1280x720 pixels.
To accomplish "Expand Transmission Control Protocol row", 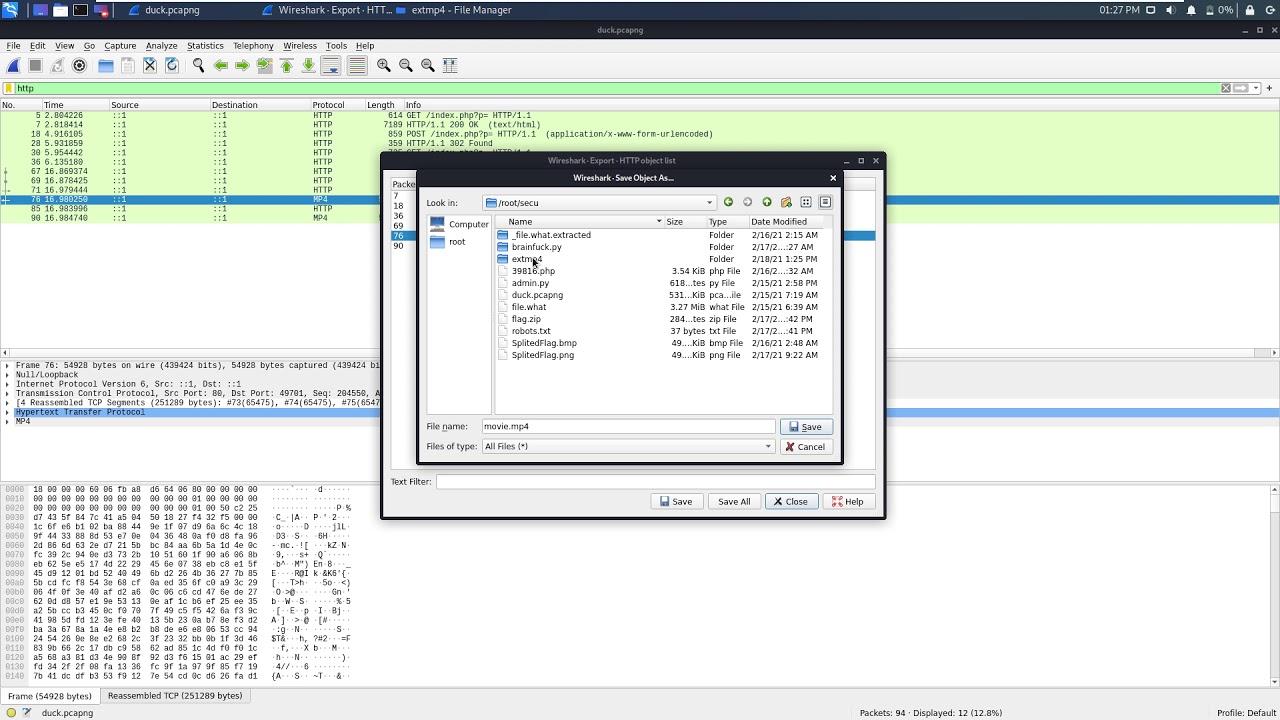I will (8, 394).
